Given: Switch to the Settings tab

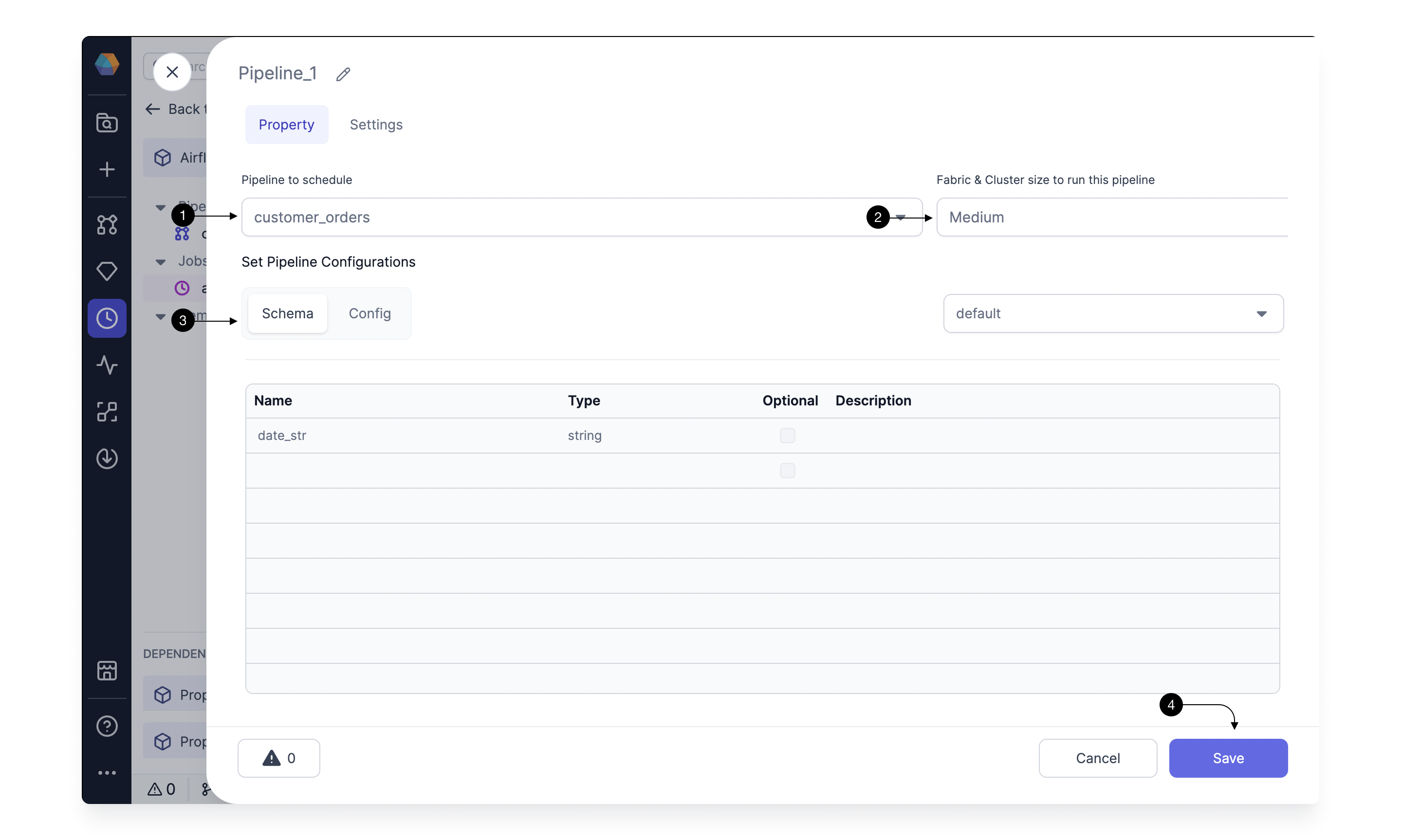Looking at the screenshot, I should [376, 125].
